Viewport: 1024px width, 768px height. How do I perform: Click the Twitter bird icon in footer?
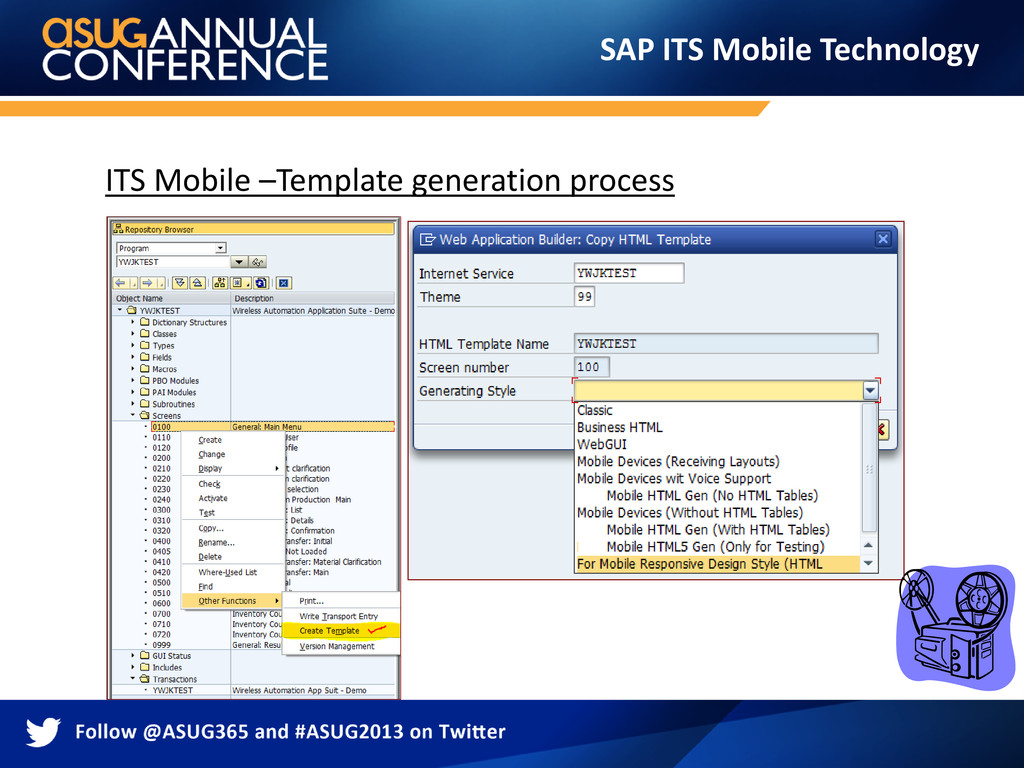pyautogui.click(x=43, y=731)
